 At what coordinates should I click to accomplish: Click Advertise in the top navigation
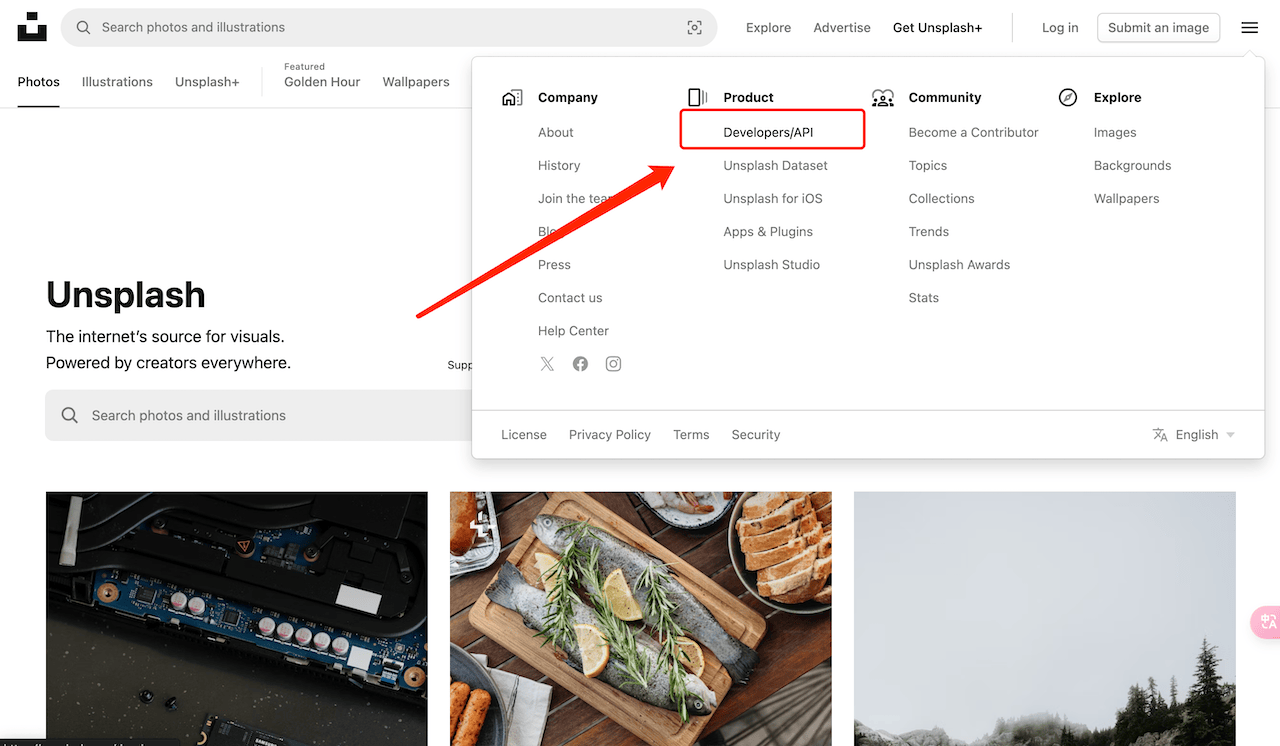tap(842, 28)
